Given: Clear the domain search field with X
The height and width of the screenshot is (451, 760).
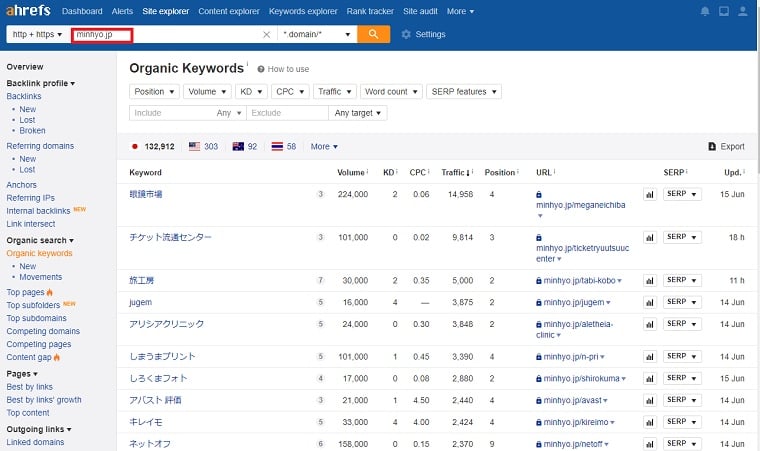Looking at the screenshot, I should 266,34.
